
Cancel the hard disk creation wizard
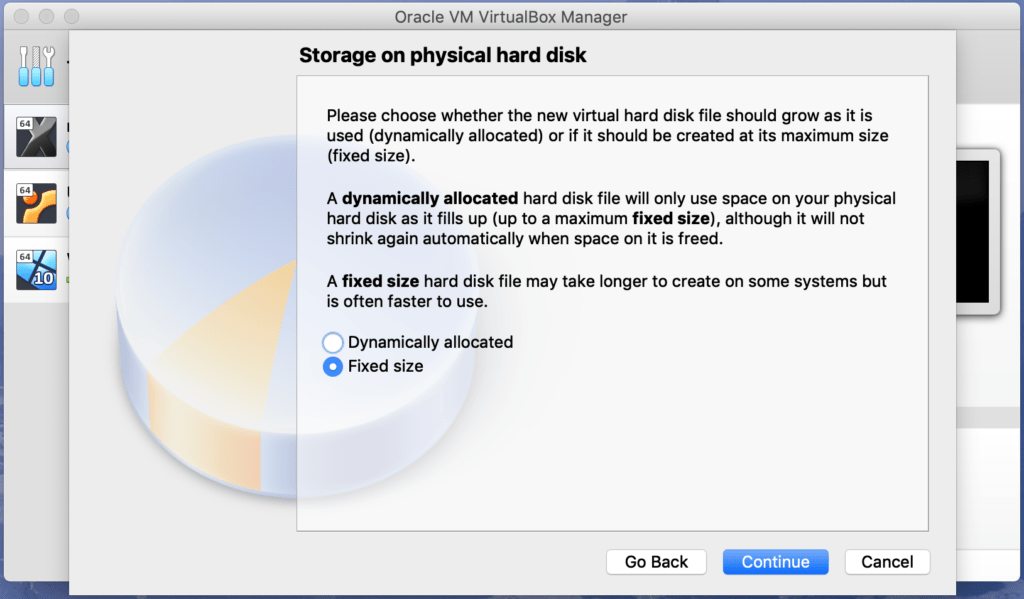[x=887, y=562]
